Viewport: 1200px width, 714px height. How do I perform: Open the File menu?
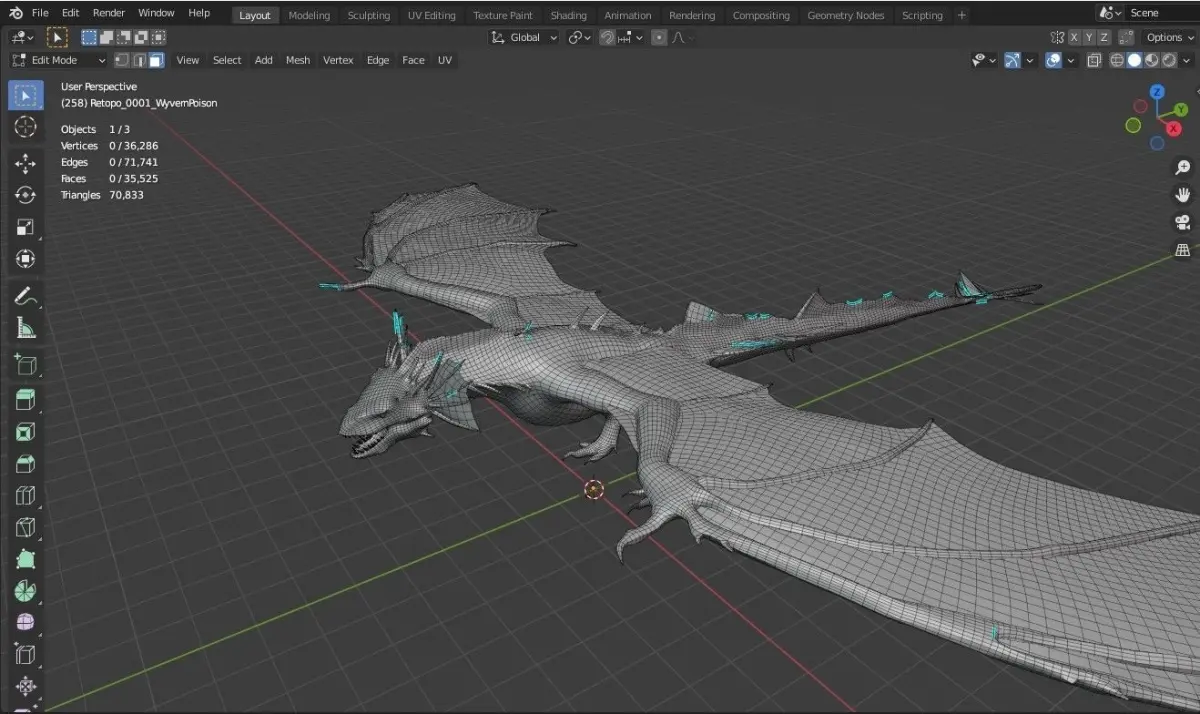click(40, 13)
